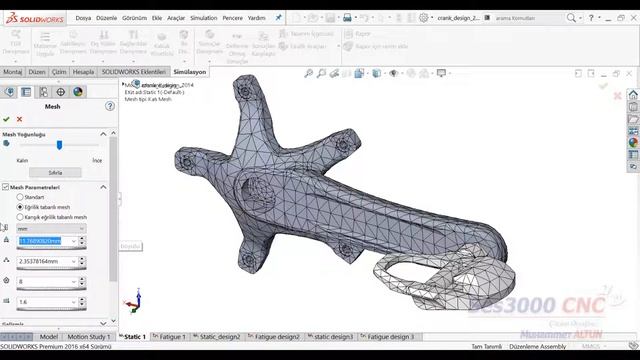640x360 pixels.
Task: Open dropdown arrow of 2.35378164mm field
Action: pyautogui.click(x=73, y=261)
